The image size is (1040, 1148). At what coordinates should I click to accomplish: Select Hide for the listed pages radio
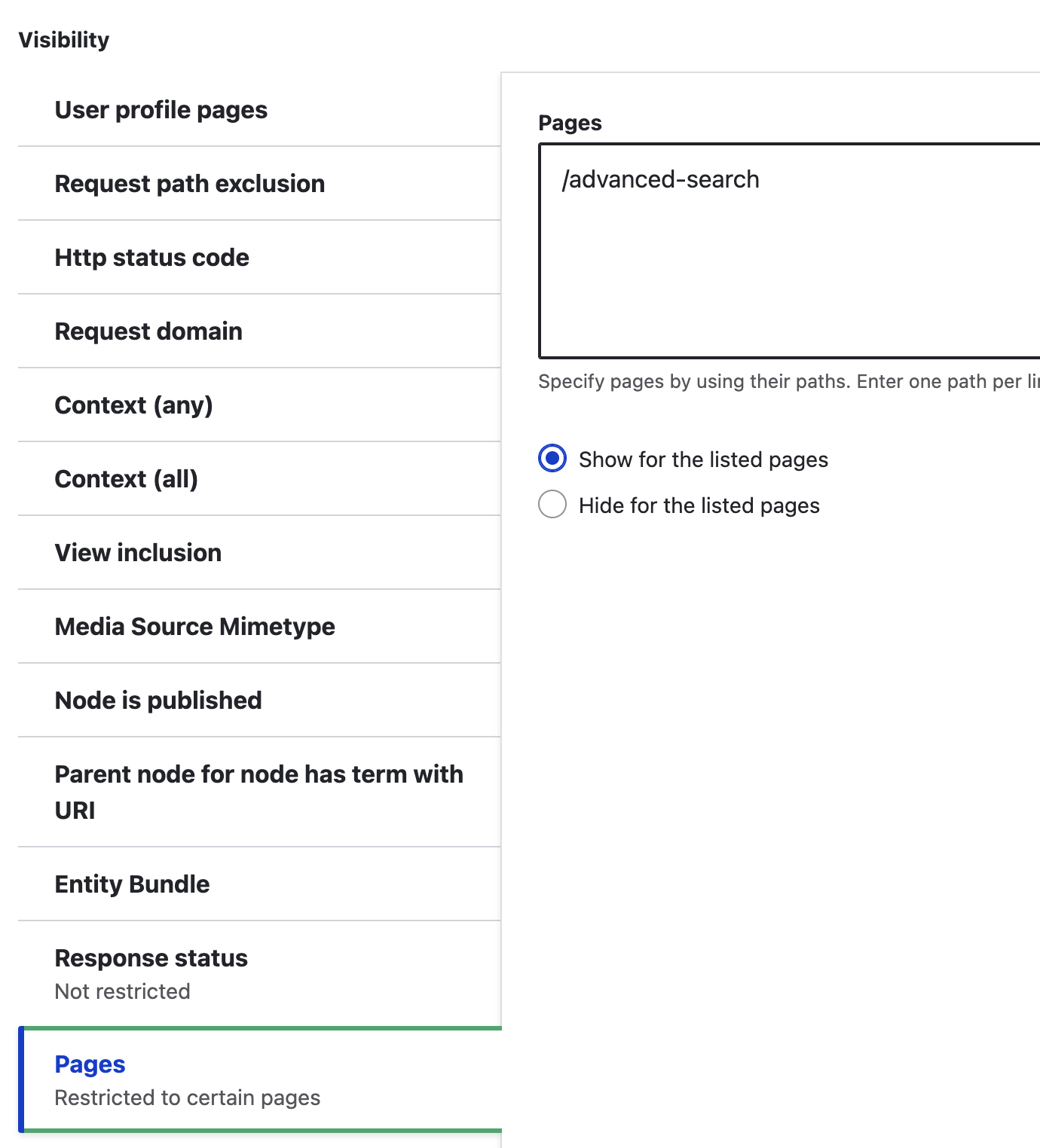tap(552, 504)
